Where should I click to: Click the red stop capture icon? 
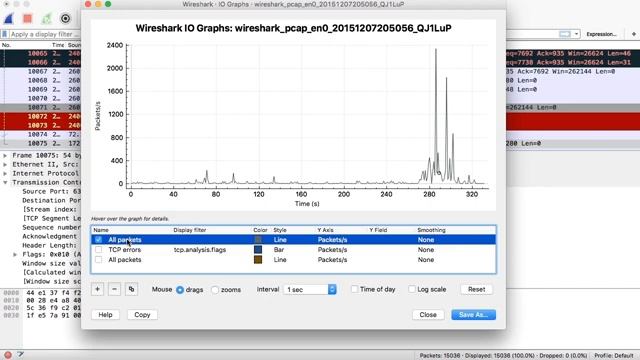[27, 18]
